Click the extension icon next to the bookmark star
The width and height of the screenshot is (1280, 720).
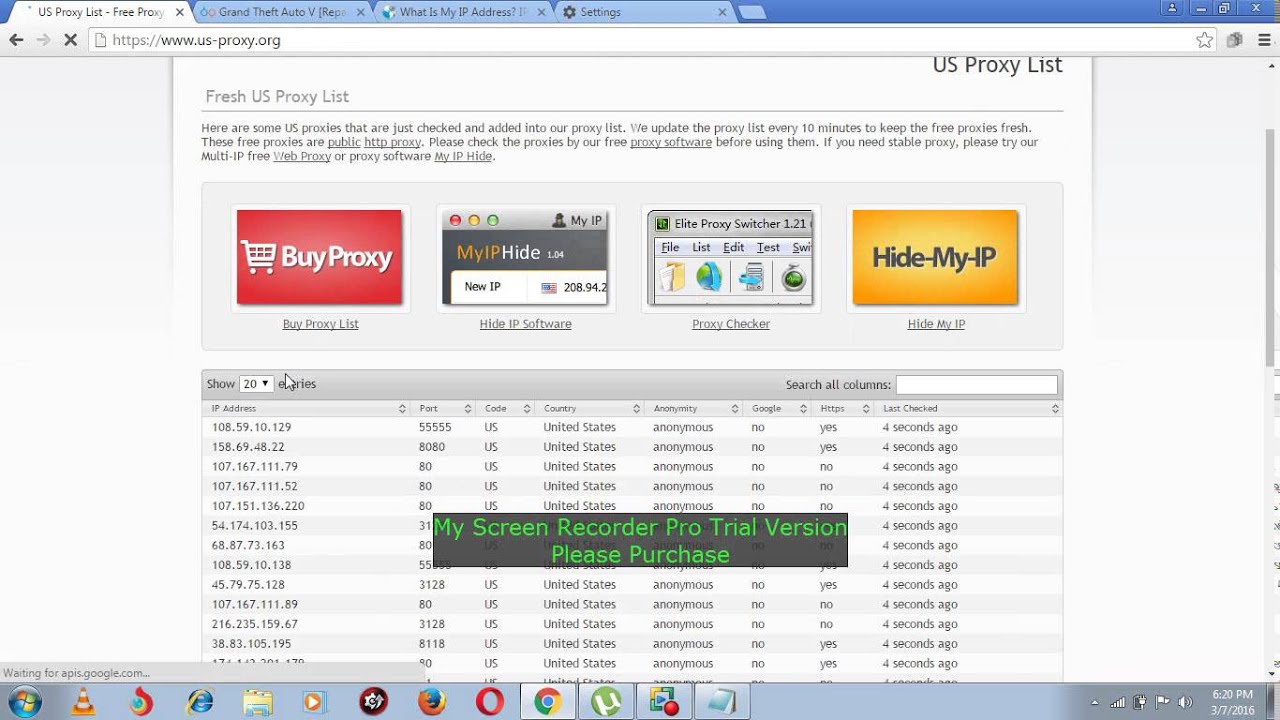click(x=1234, y=40)
